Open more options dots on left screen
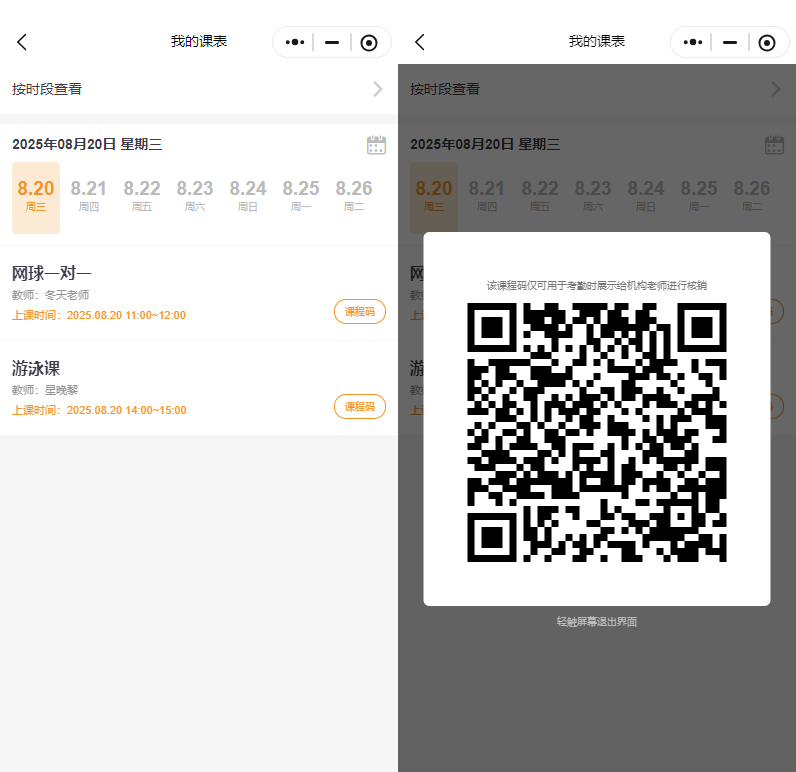The height and width of the screenshot is (772, 796). coord(294,42)
